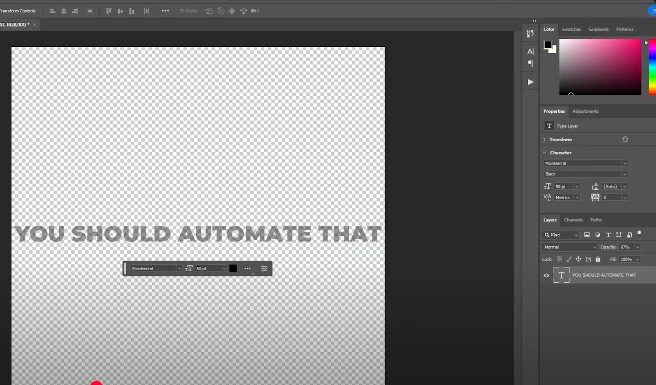This screenshot has height=385, width=656.
Task: Open the History panel icon in dock
Action: click(x=530, y=33)
